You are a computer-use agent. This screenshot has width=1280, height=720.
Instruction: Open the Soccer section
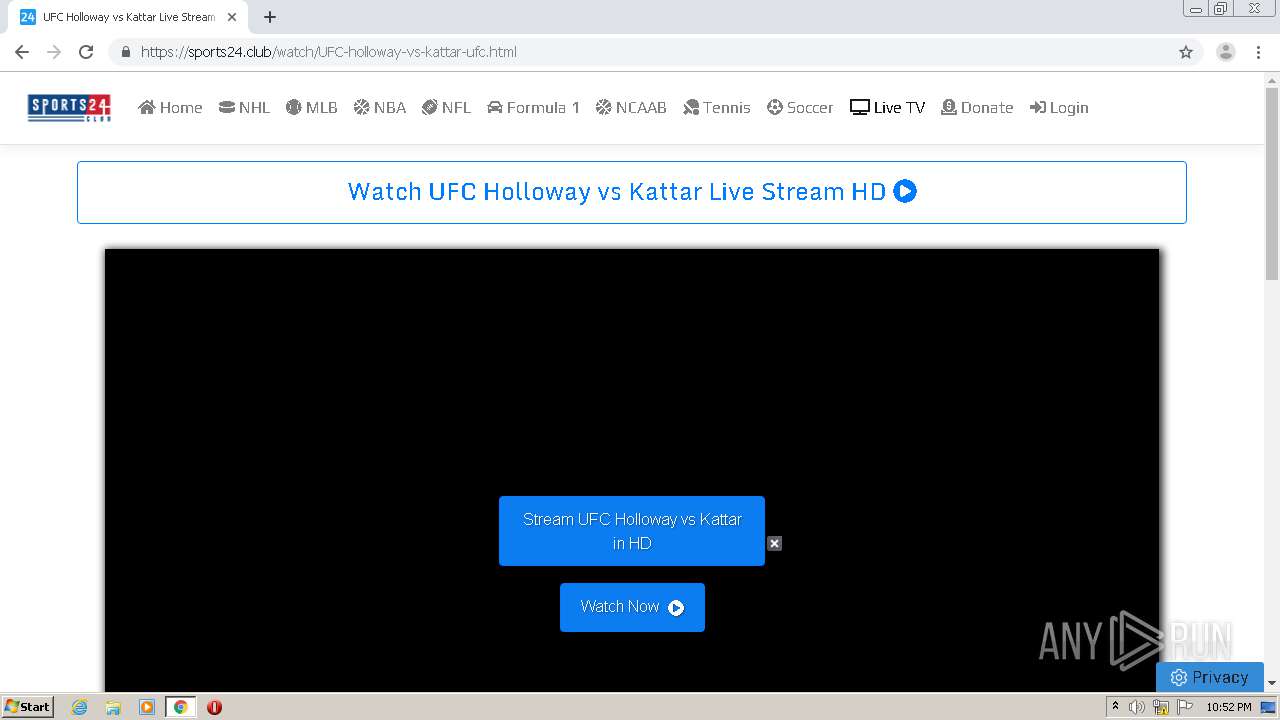(800, 108)
